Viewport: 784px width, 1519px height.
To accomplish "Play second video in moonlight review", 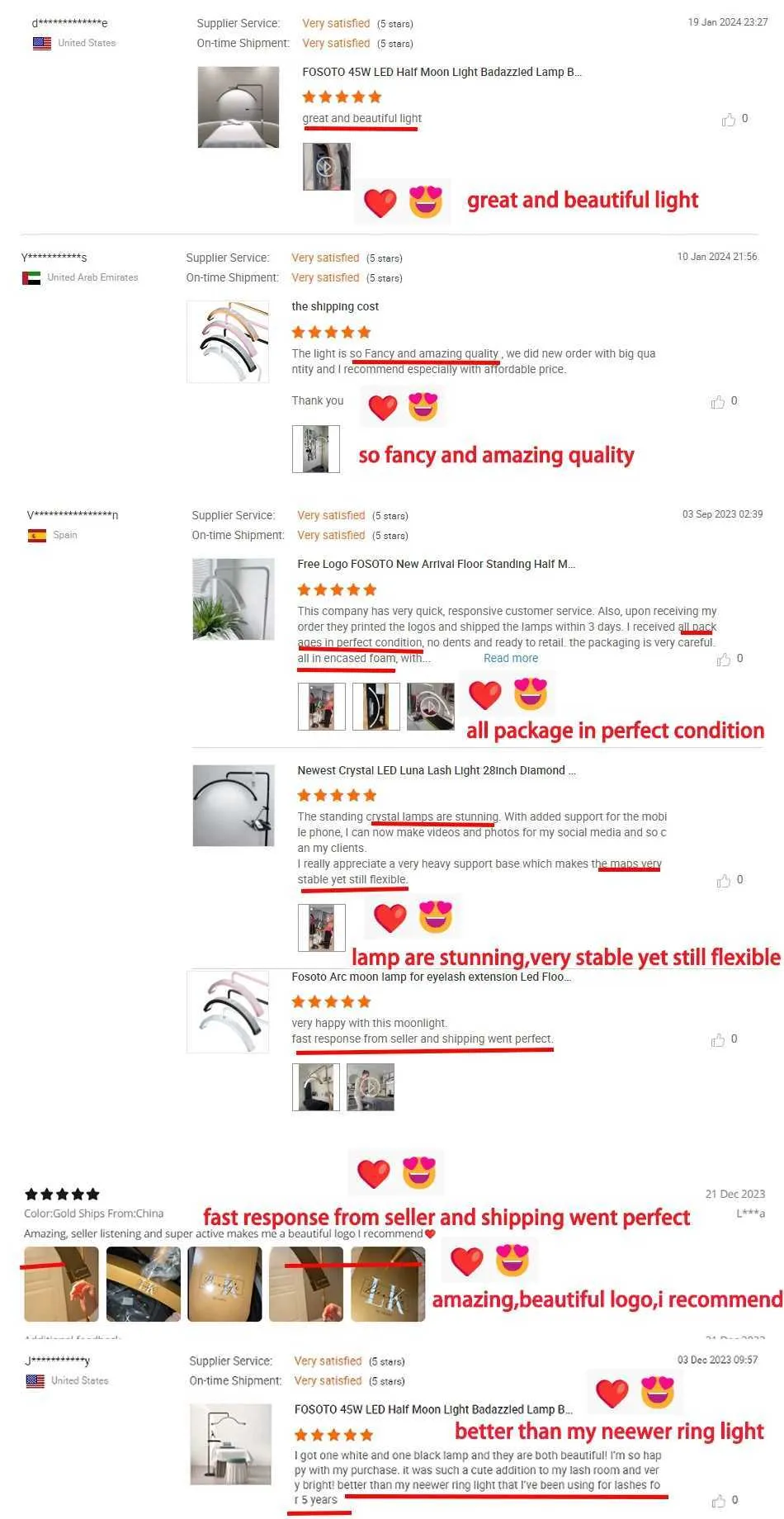I will click(x=371, y=1087).
